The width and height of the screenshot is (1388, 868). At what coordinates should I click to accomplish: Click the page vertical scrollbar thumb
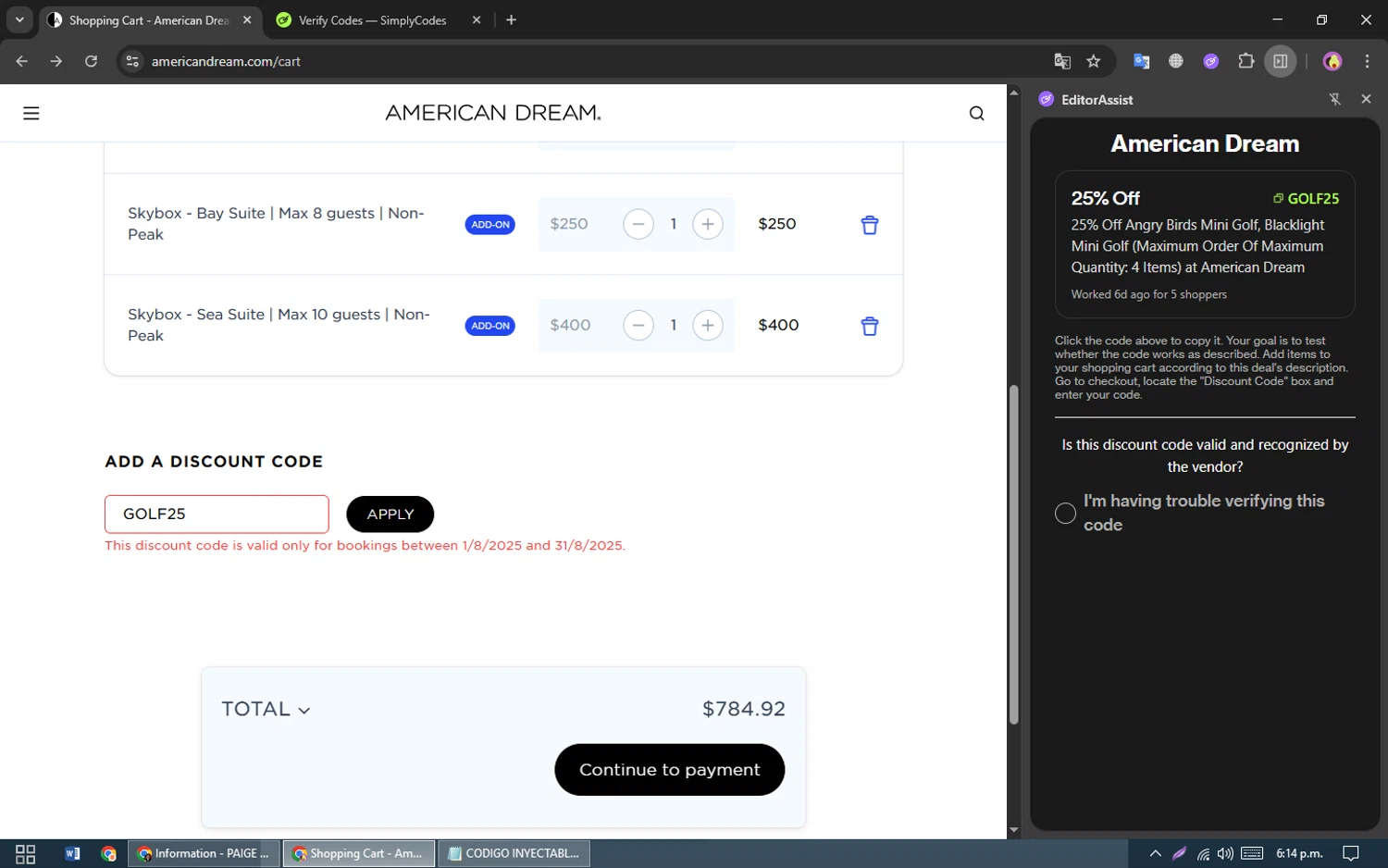(x=1013, y=555)
